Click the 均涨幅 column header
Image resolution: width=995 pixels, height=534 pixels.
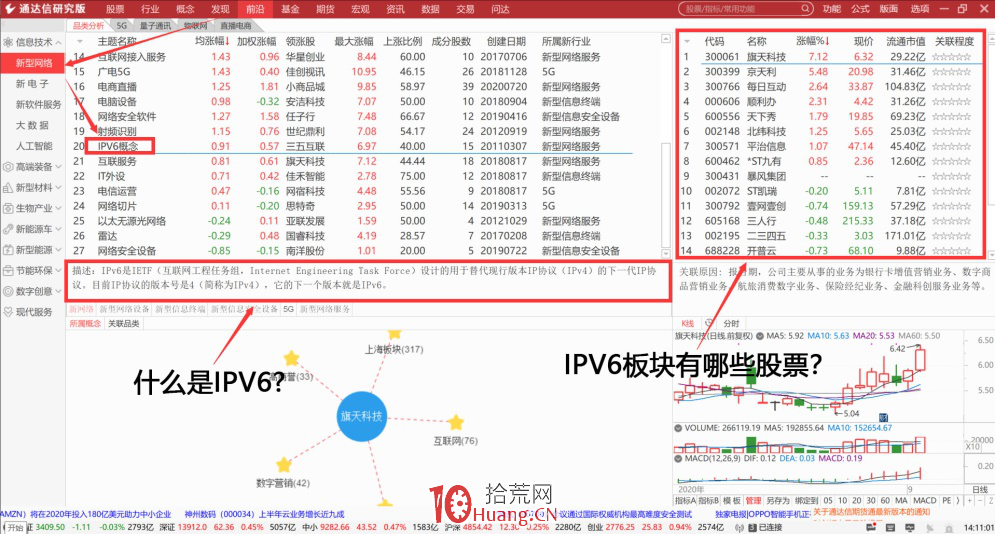(213, 41)
